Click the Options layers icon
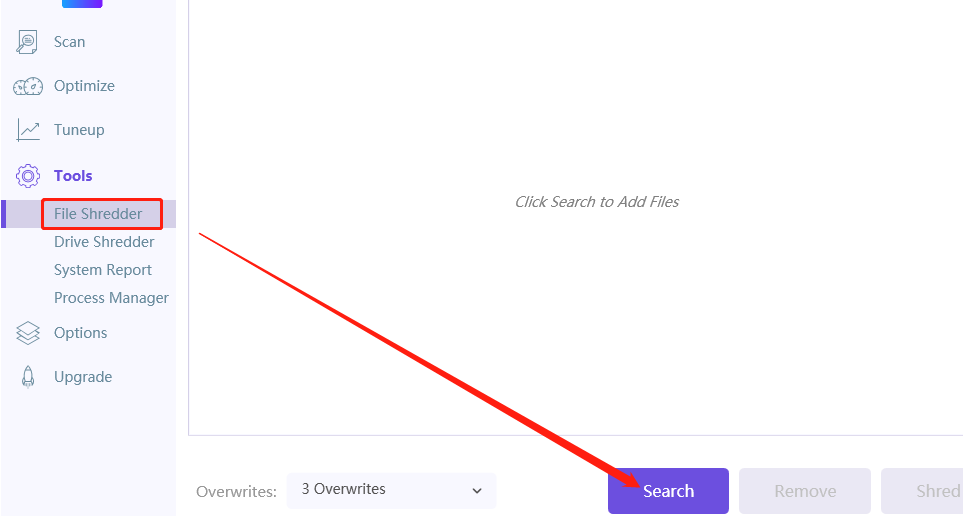 [x=27, y=333]
